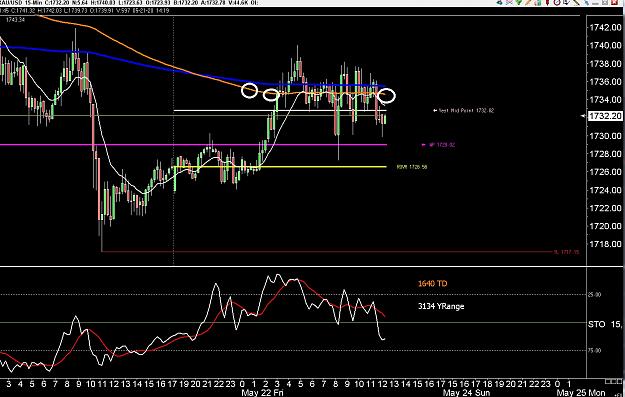Click the 1736.00 price axis label
Screen dimensions: 625x397
(x=605, y=82)
